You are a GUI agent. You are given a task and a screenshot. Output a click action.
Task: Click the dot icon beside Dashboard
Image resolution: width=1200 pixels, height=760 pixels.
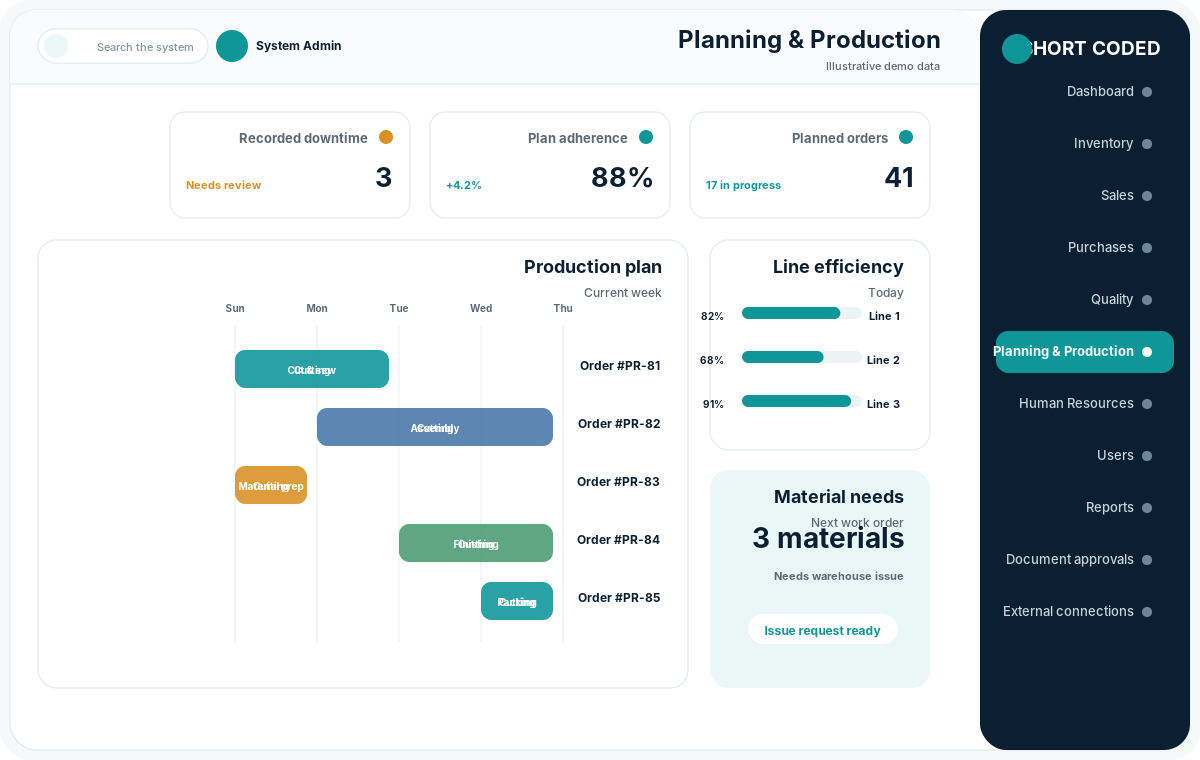click(x=1147, y=92)
